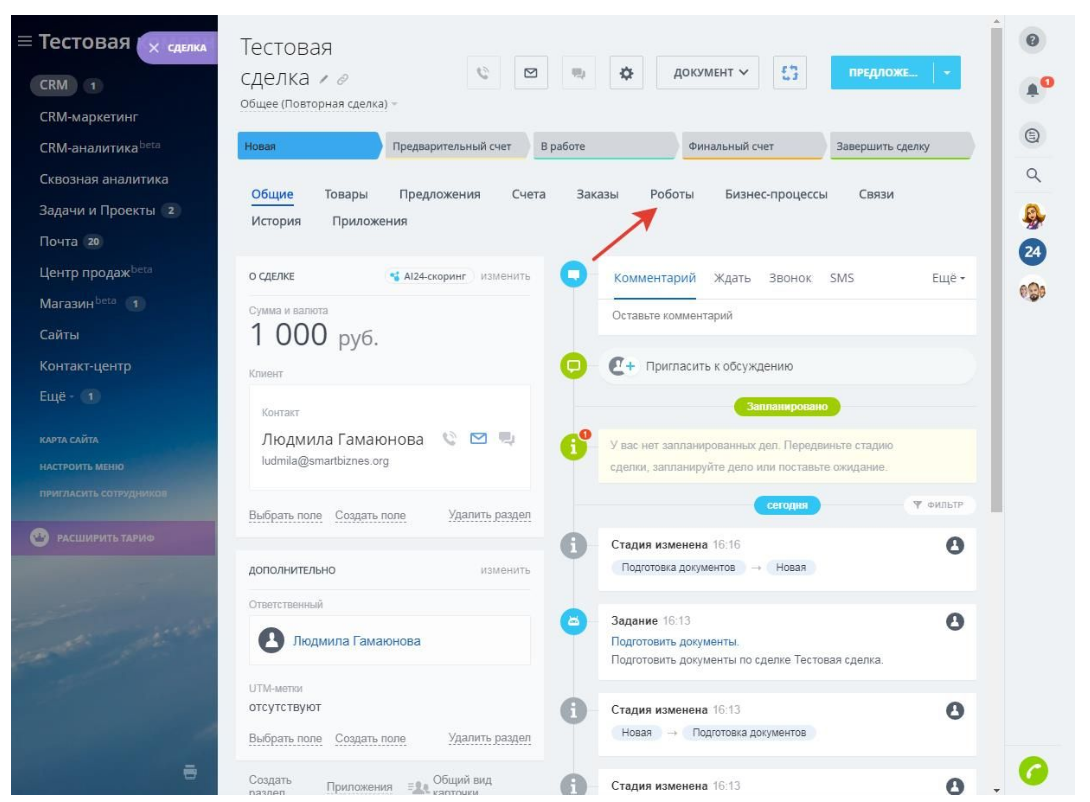Open the arrow dropdown beside ПРЕДЛОЖЕ... button
Image resolution: width=1090 pixels, height=802 pixels.
[947, 72]
